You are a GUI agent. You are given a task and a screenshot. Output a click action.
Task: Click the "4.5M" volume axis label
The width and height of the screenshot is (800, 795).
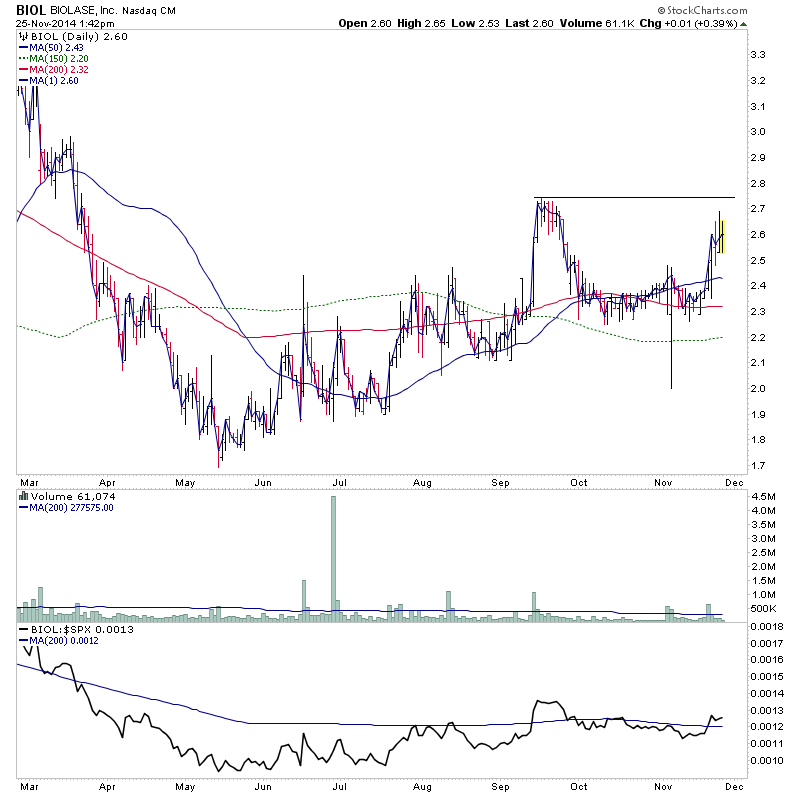click(x=763, y=496)
